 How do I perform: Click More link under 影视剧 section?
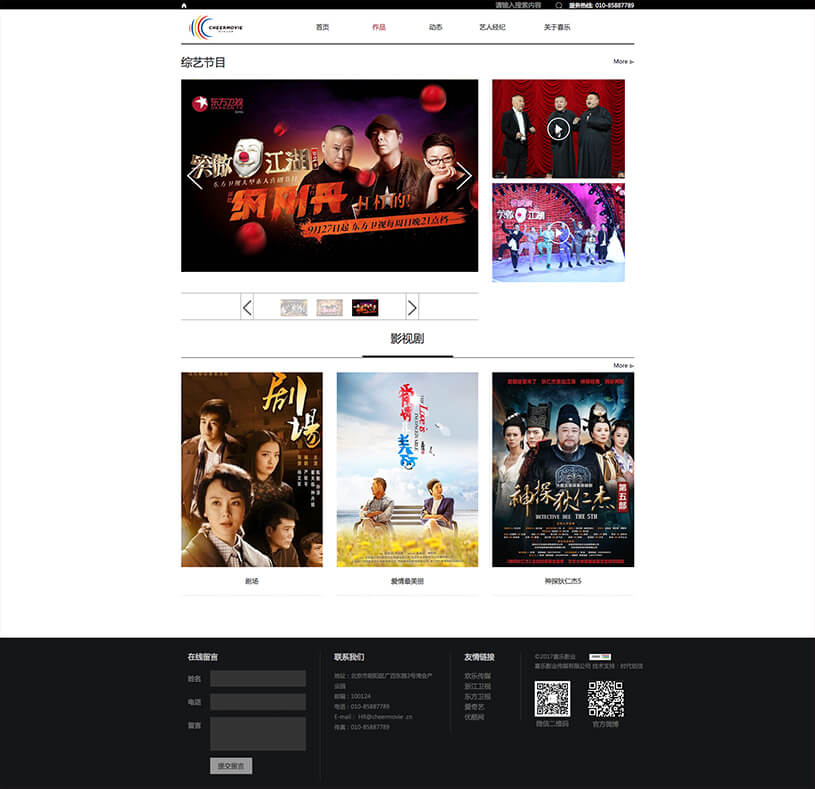point(623,365)
